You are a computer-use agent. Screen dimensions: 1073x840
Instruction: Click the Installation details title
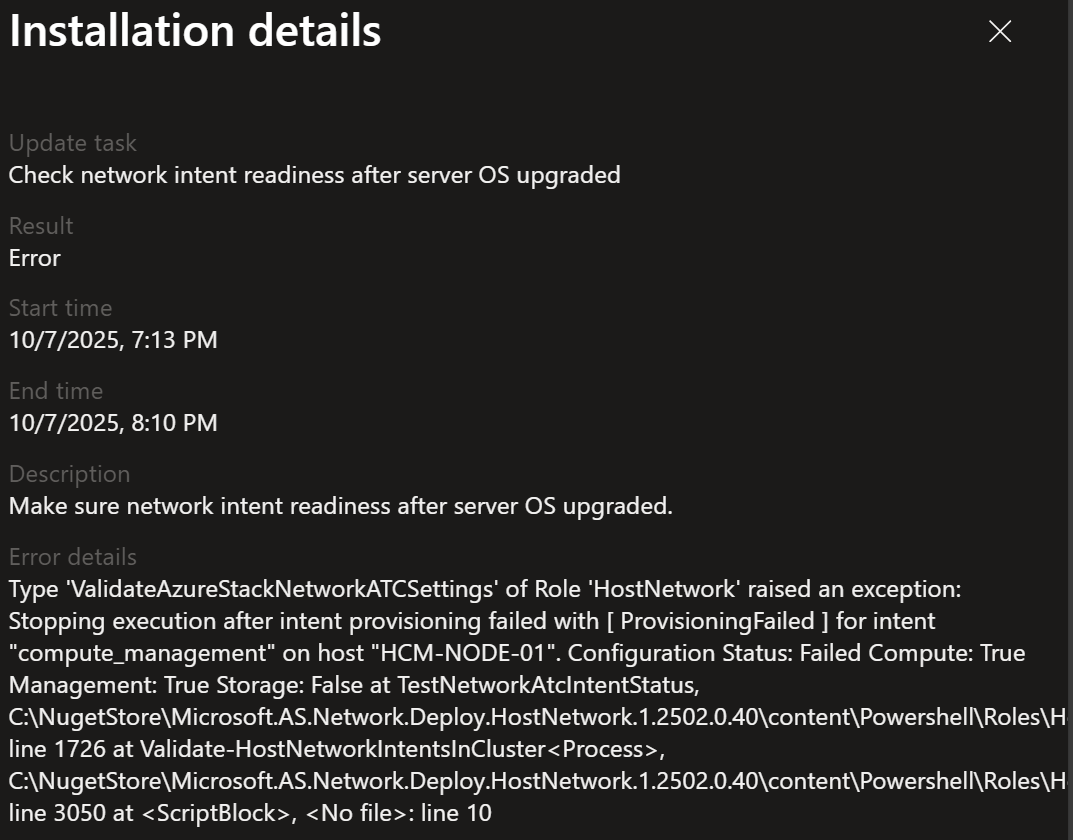195,31
